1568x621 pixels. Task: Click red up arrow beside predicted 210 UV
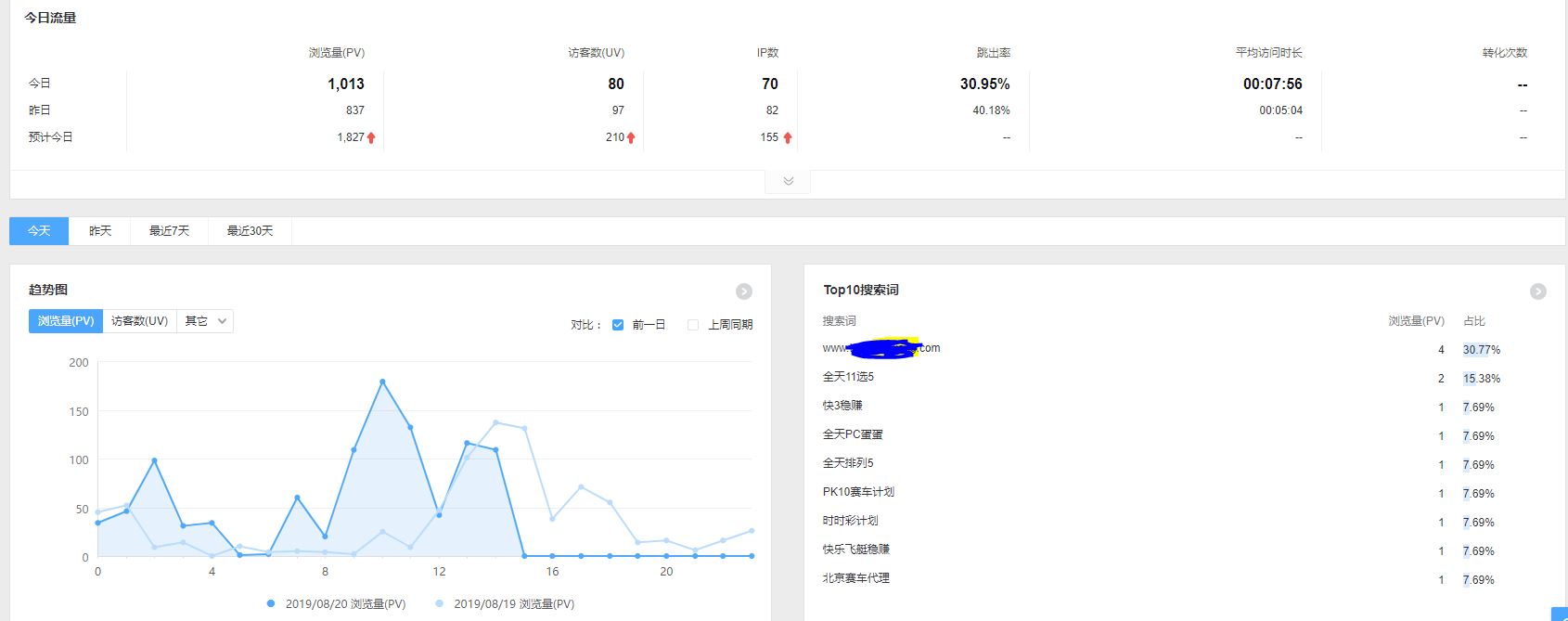pyautogui.click(x=631, y=137)
